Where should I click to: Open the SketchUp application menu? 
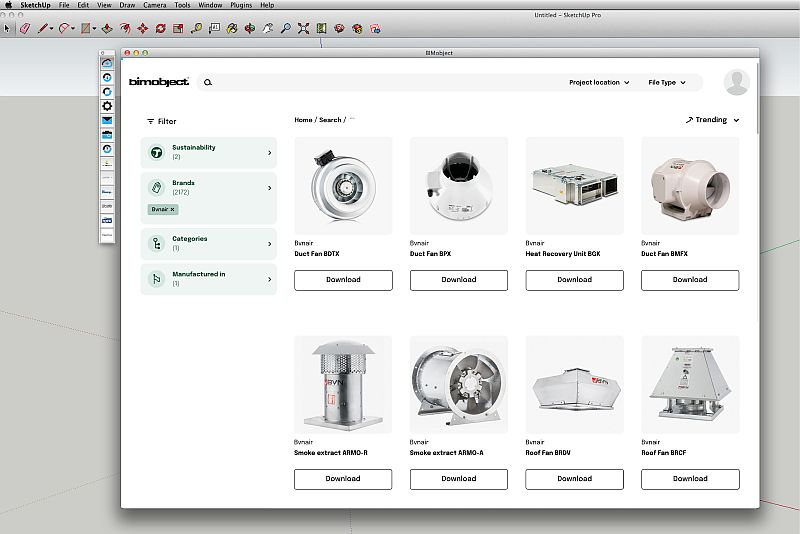(35, 5)
